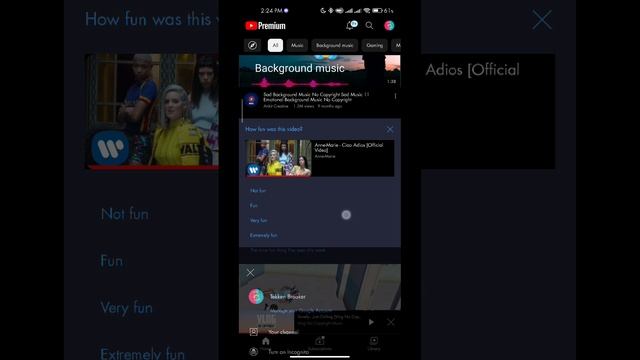
Task: Open the Sad Background Music No Copyright title
Action: (316, 97)
